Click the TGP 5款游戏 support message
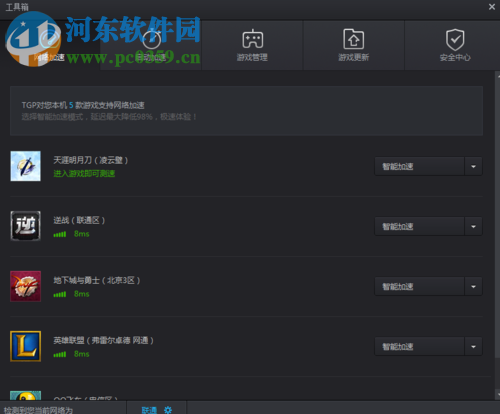500x414 pixels. coord(83,105)
